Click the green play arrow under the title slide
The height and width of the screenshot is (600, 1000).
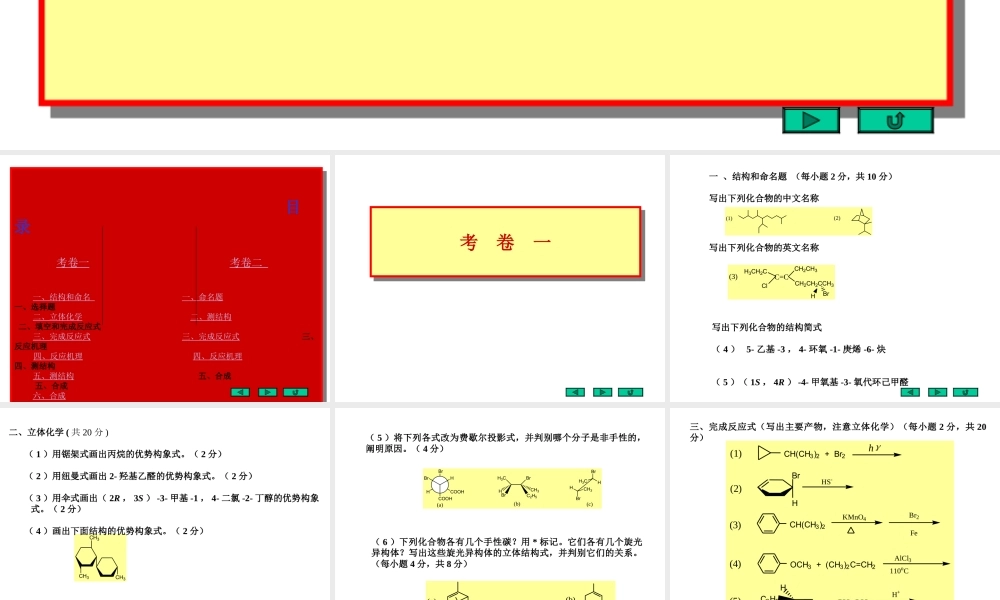pos(812,119)
